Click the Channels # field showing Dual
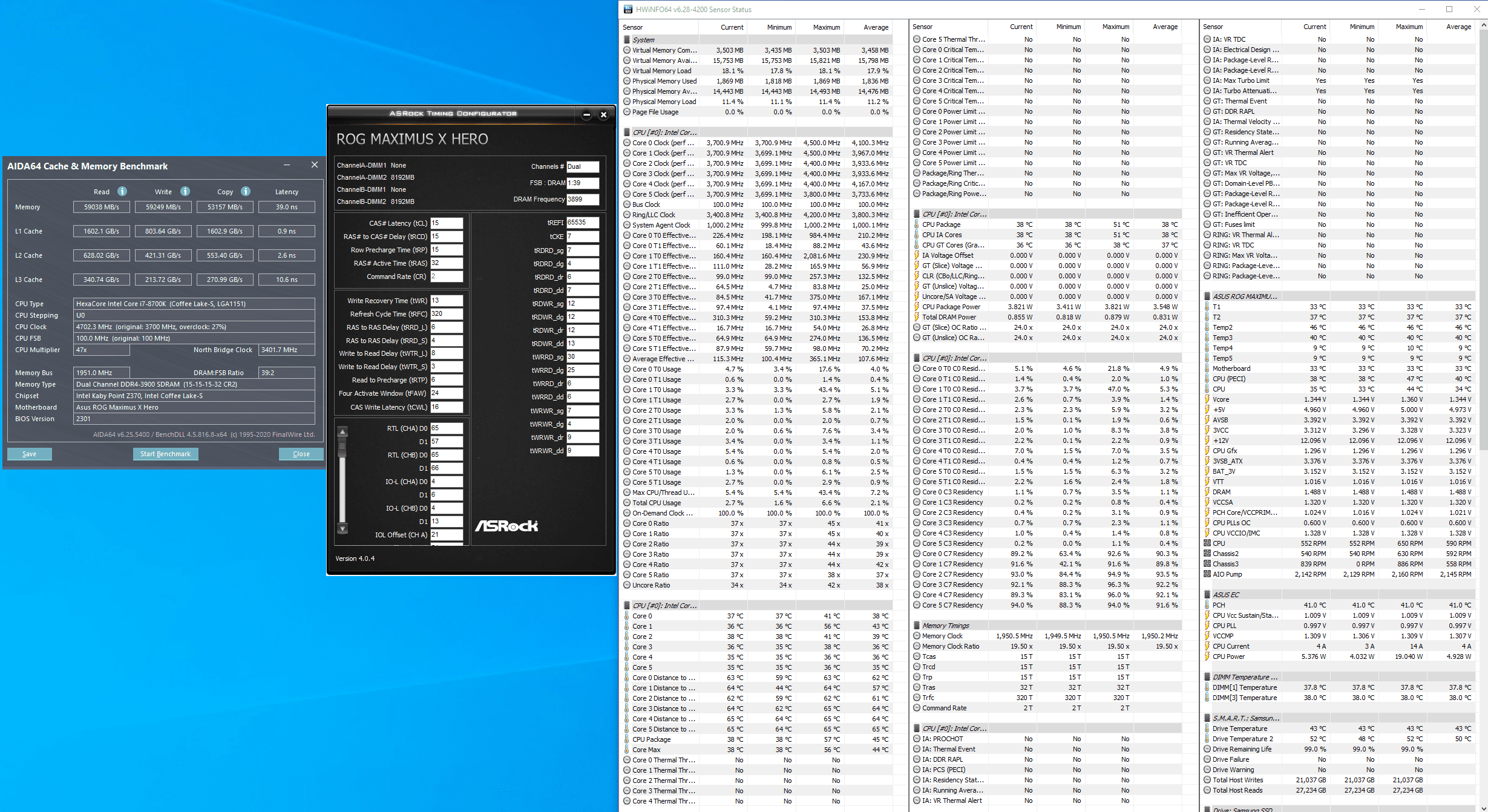1488x812 pixels. (x=583, y=166)
